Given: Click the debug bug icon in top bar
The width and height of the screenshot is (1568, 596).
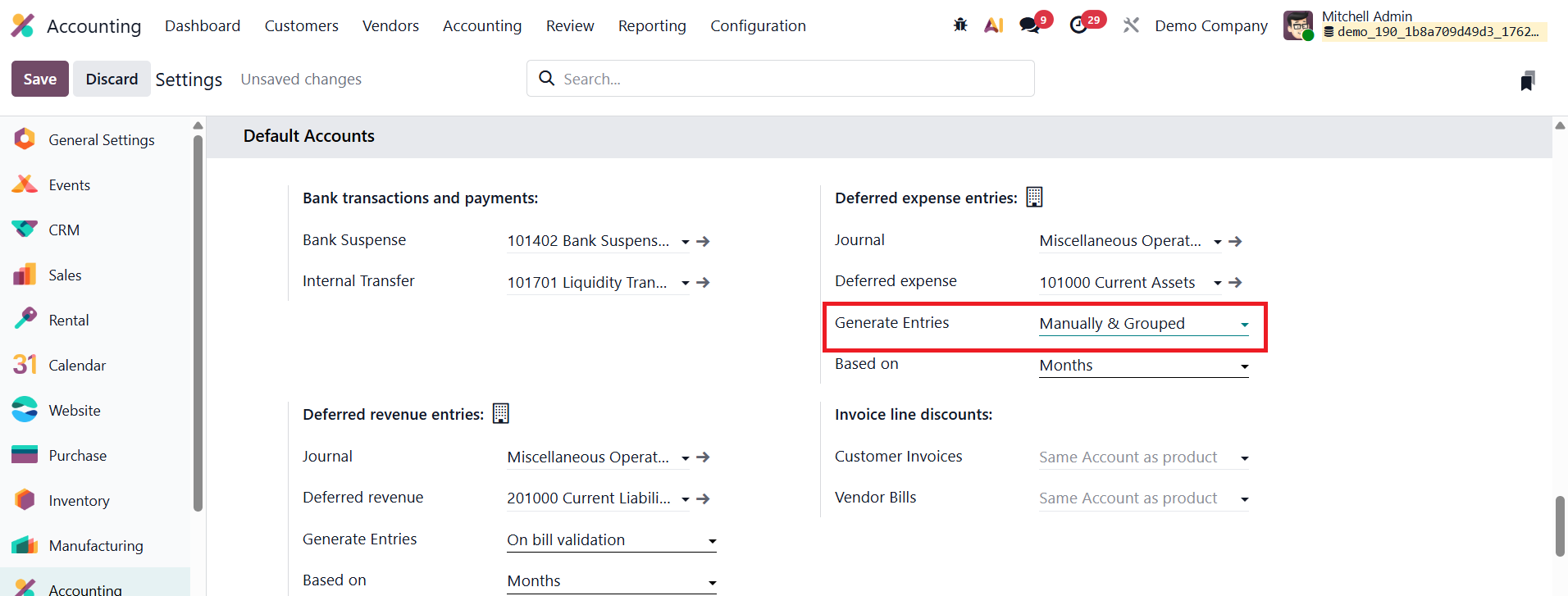Looking at the screenshot, I should (x=960, y=25).
